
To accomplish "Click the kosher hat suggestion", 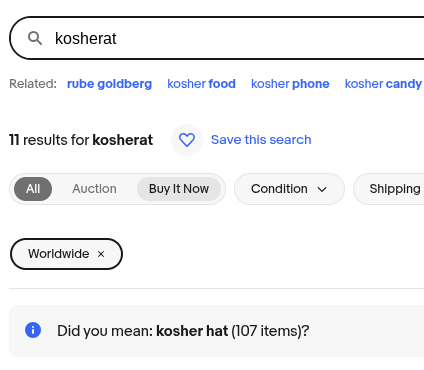I will click(192, 331).
